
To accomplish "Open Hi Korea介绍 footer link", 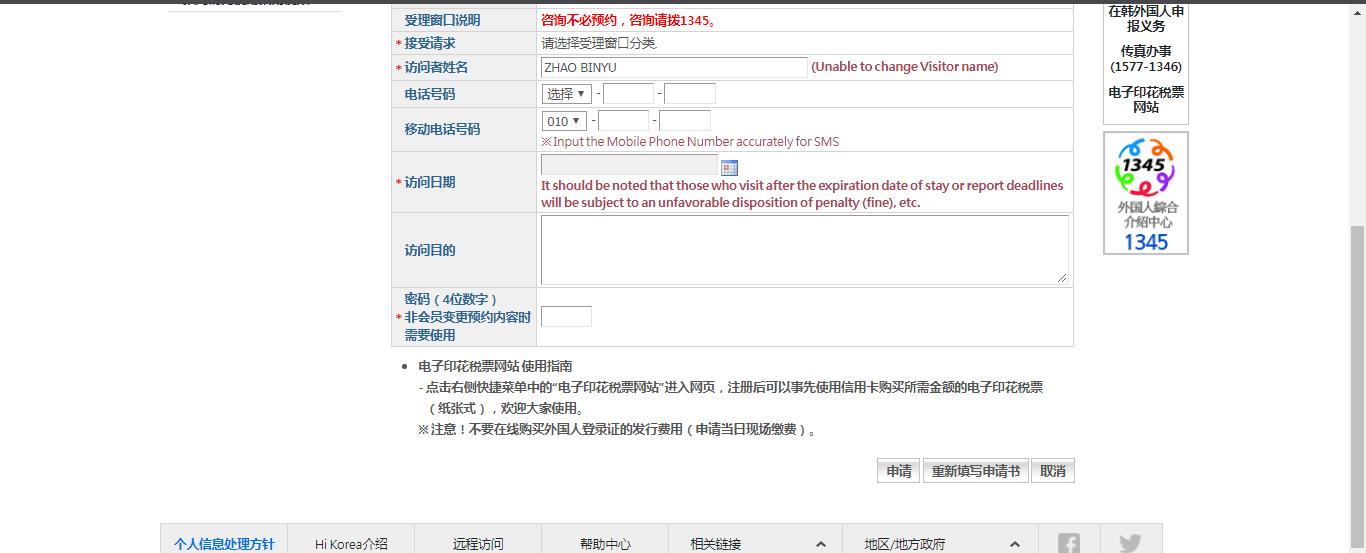I will 351,544.
